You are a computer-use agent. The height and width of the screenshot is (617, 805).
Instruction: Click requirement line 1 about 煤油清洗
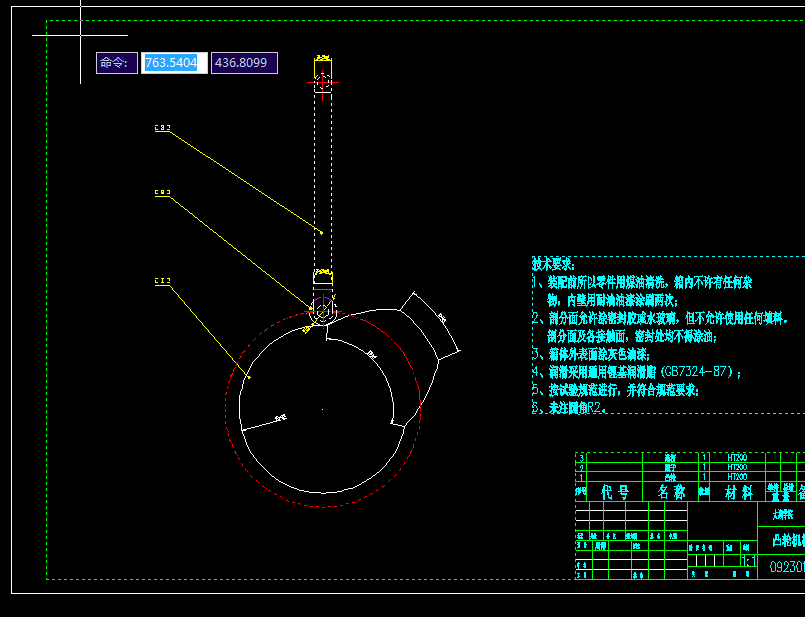pyautogui.click(x=642, y=282)
